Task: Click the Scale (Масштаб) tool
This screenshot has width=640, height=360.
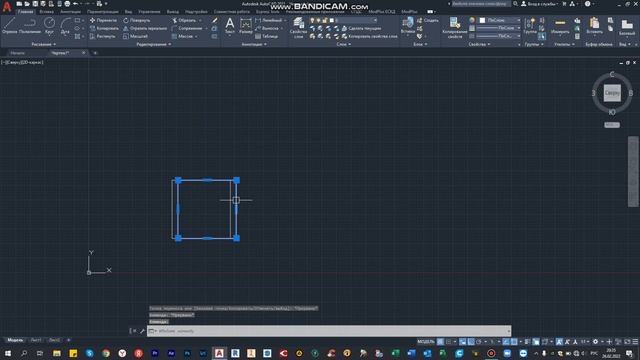Action: (136, 36)
